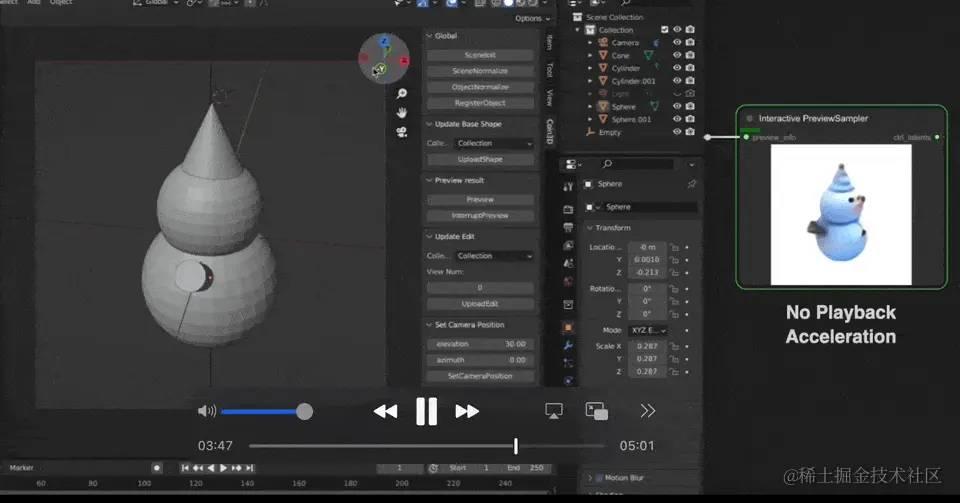Open Object properties orange square tab
This screenshot has height=503, width=960.
568,327
